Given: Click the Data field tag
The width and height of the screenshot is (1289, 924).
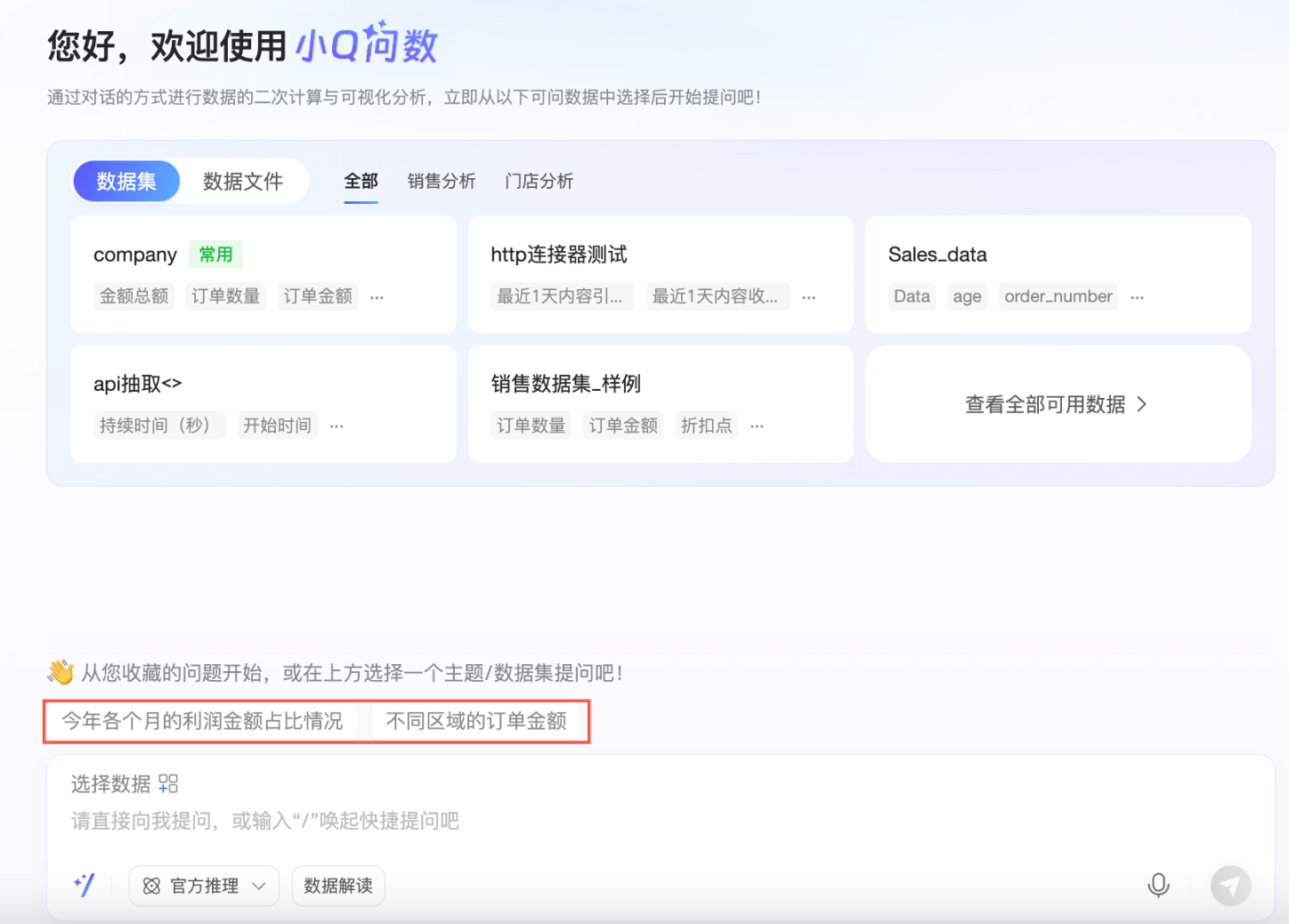Looking at the screenshot, I should tap(912, 296).
